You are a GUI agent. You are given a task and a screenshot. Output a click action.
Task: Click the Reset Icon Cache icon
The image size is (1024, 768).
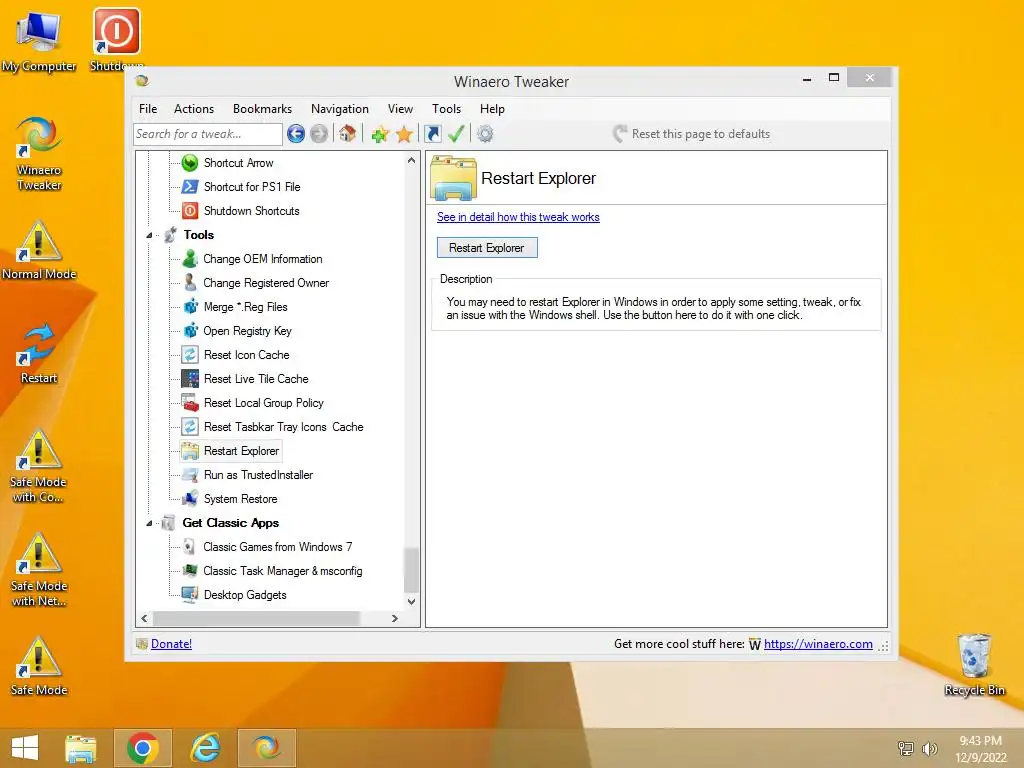click(189, 355)
